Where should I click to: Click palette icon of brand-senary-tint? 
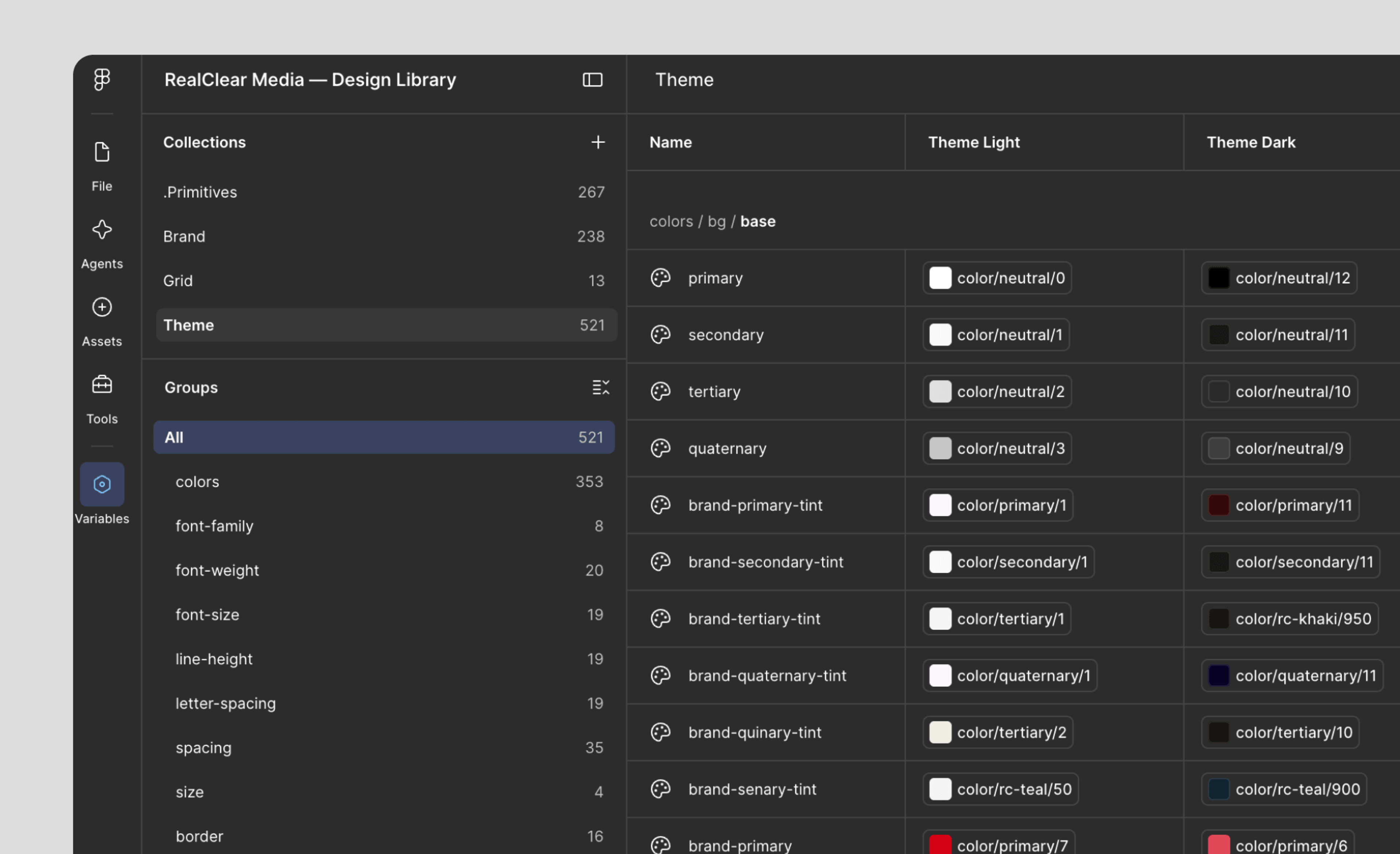click(660, 789)
